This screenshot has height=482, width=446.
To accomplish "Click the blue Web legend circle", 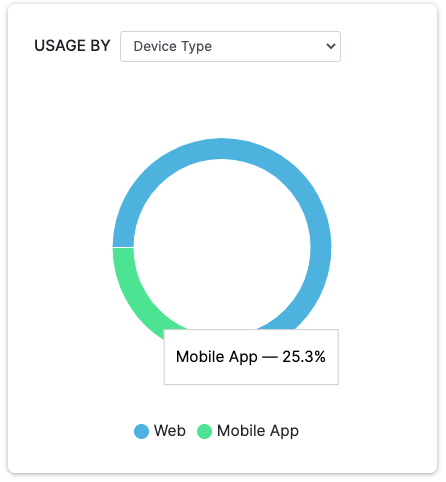I will [x=141, y=431].
